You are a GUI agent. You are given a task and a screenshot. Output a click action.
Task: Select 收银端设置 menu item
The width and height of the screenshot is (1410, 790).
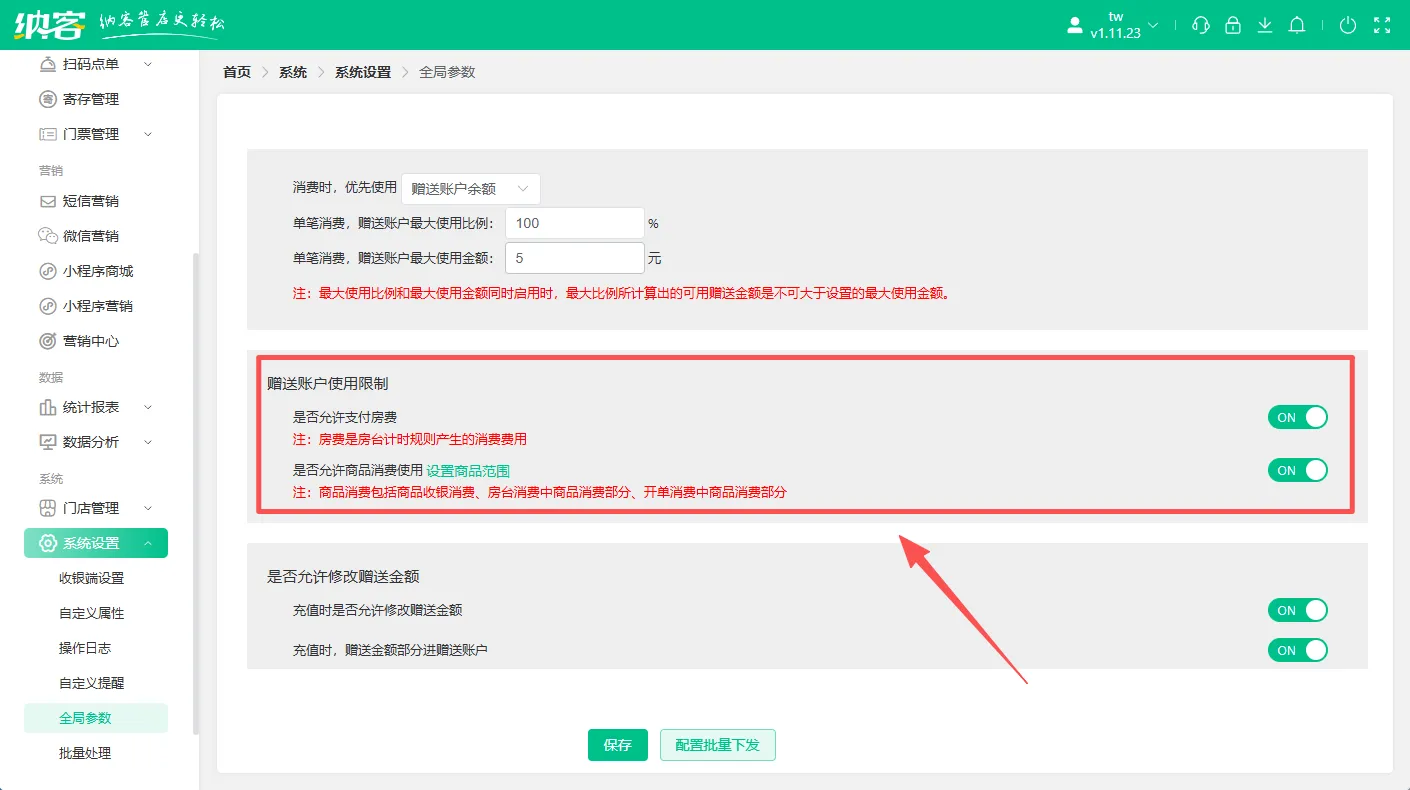(91, 578)
